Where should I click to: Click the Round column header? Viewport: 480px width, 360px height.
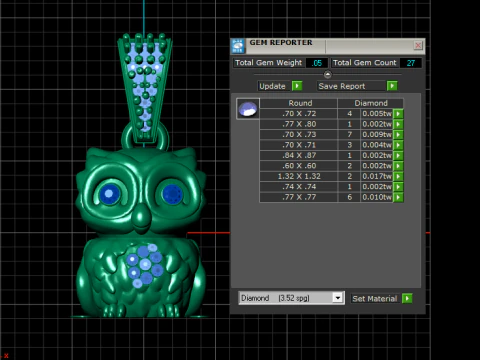(x=299, y=103)
